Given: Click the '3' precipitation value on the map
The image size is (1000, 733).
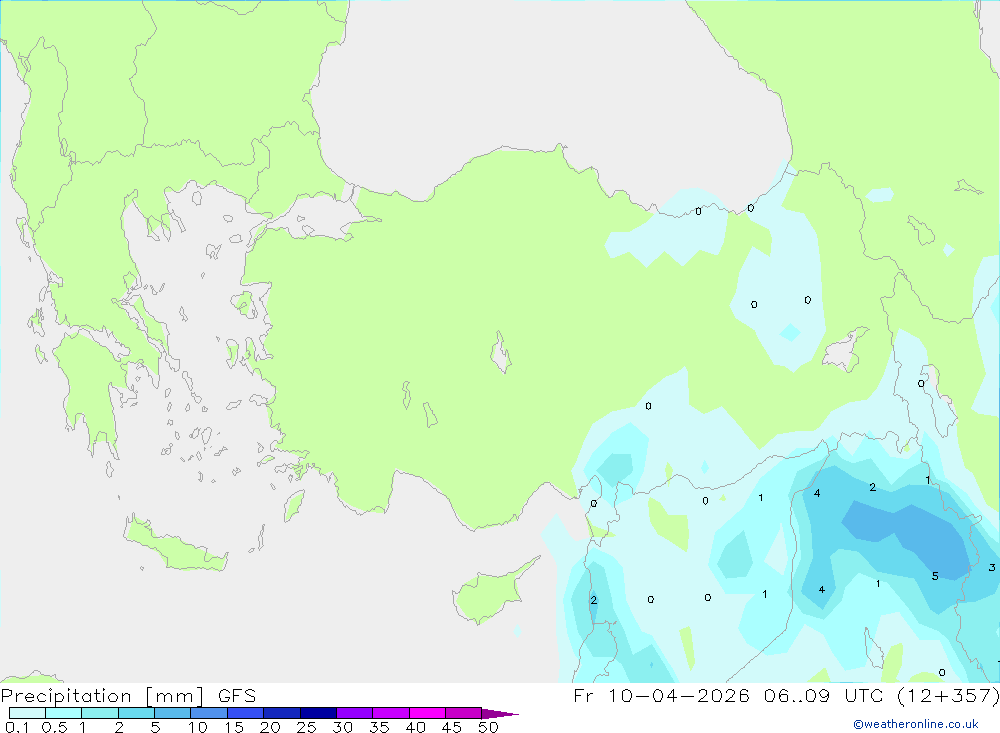Looking at the screenshot, I should pos(992,567).
